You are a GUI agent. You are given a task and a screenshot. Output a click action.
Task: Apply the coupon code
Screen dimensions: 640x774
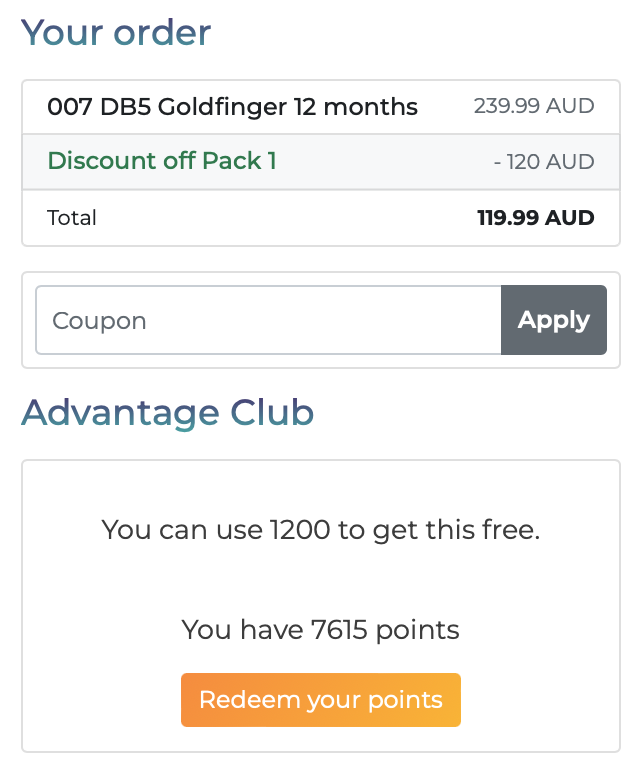click(x=554, y=320)
